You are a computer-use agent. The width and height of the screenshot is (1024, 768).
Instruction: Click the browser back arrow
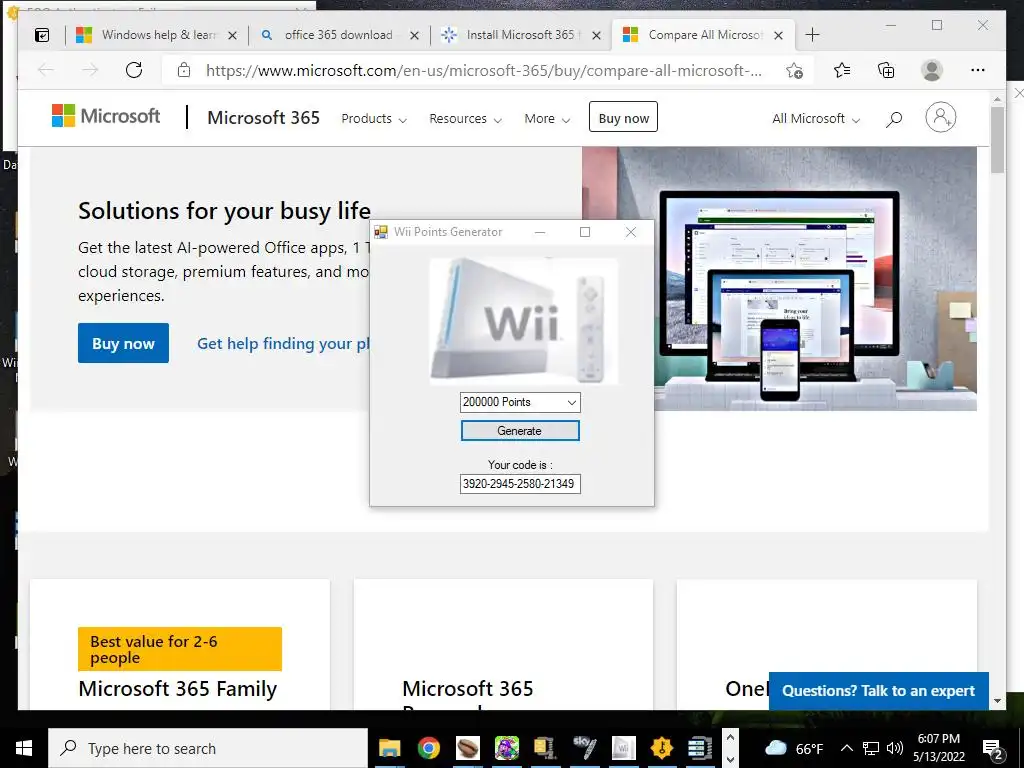point(46,70)
